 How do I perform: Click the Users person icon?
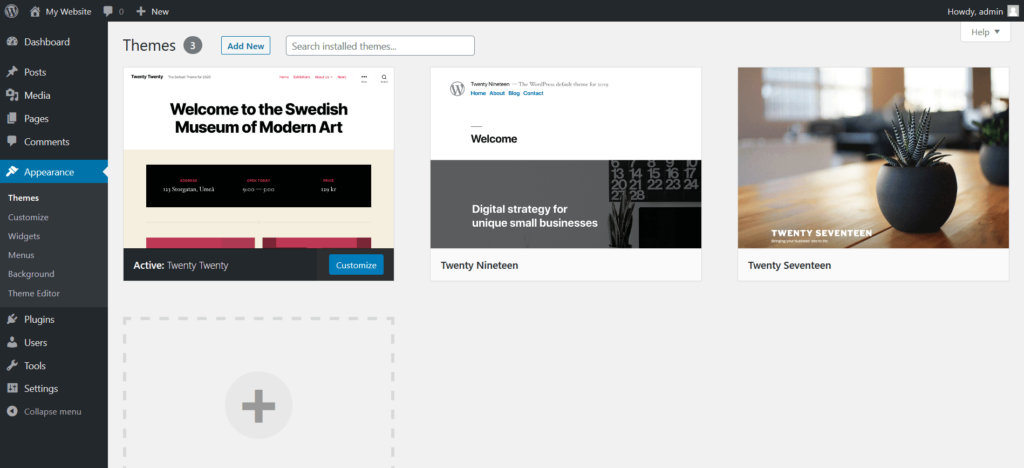click(x=12, y=342)
